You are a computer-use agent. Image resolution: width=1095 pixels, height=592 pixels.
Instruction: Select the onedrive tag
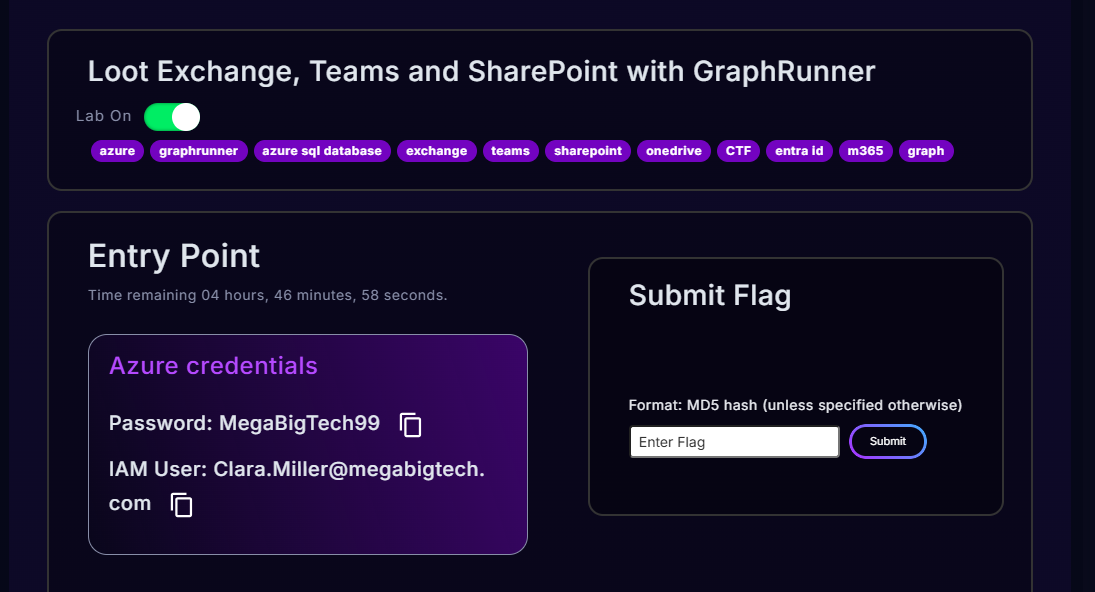point(674,151)
